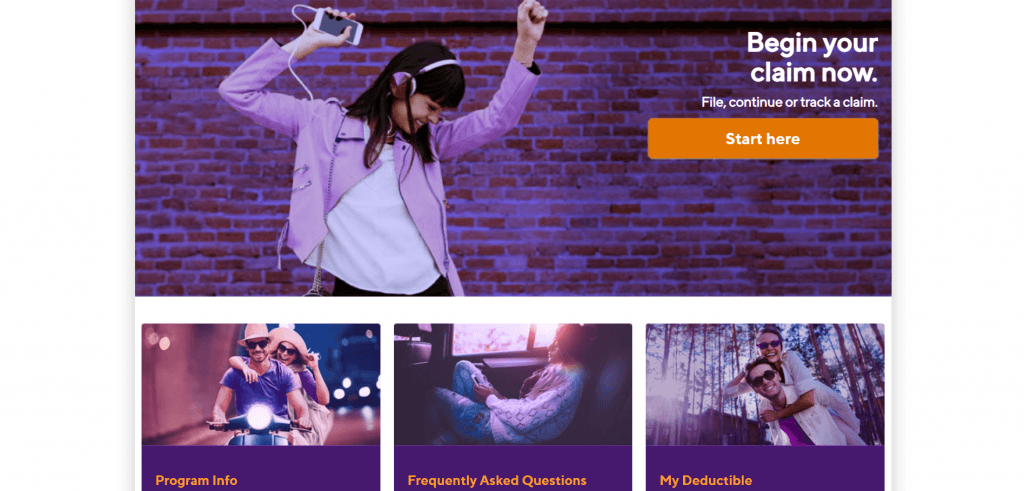
Task: Click the purple footer of Program Info card
Action: pos(261,468)
